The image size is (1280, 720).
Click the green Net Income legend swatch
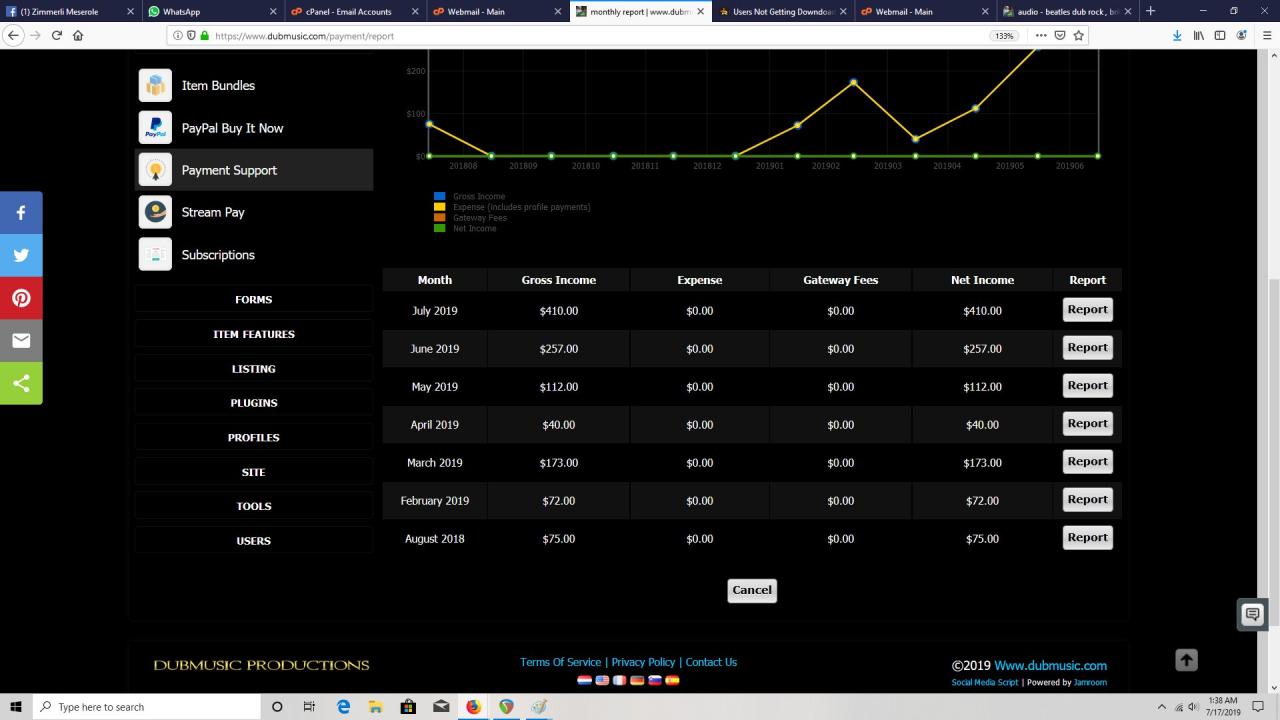click(x=439, y=229)
